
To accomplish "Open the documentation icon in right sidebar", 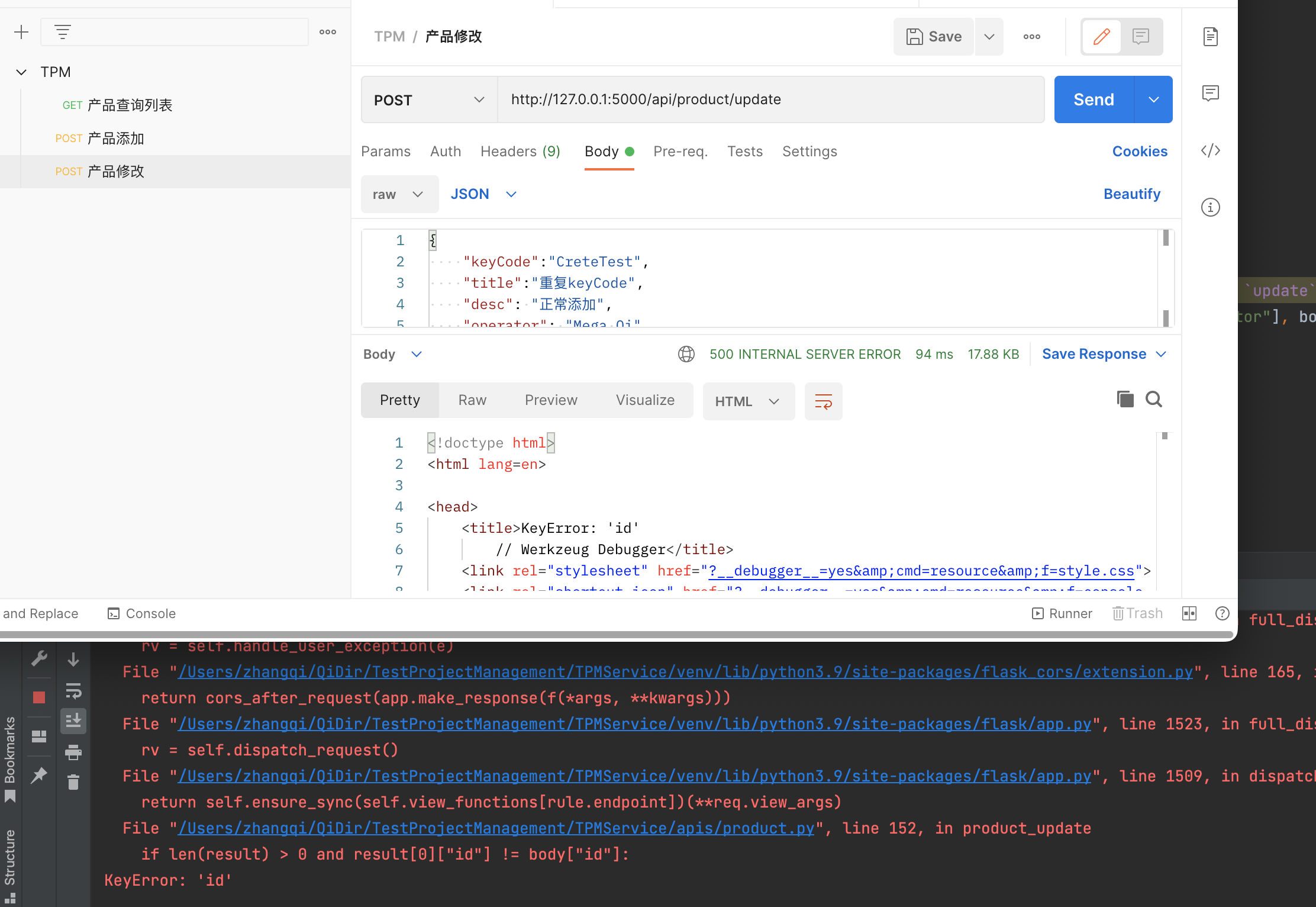I will (x=1210, y=37).
